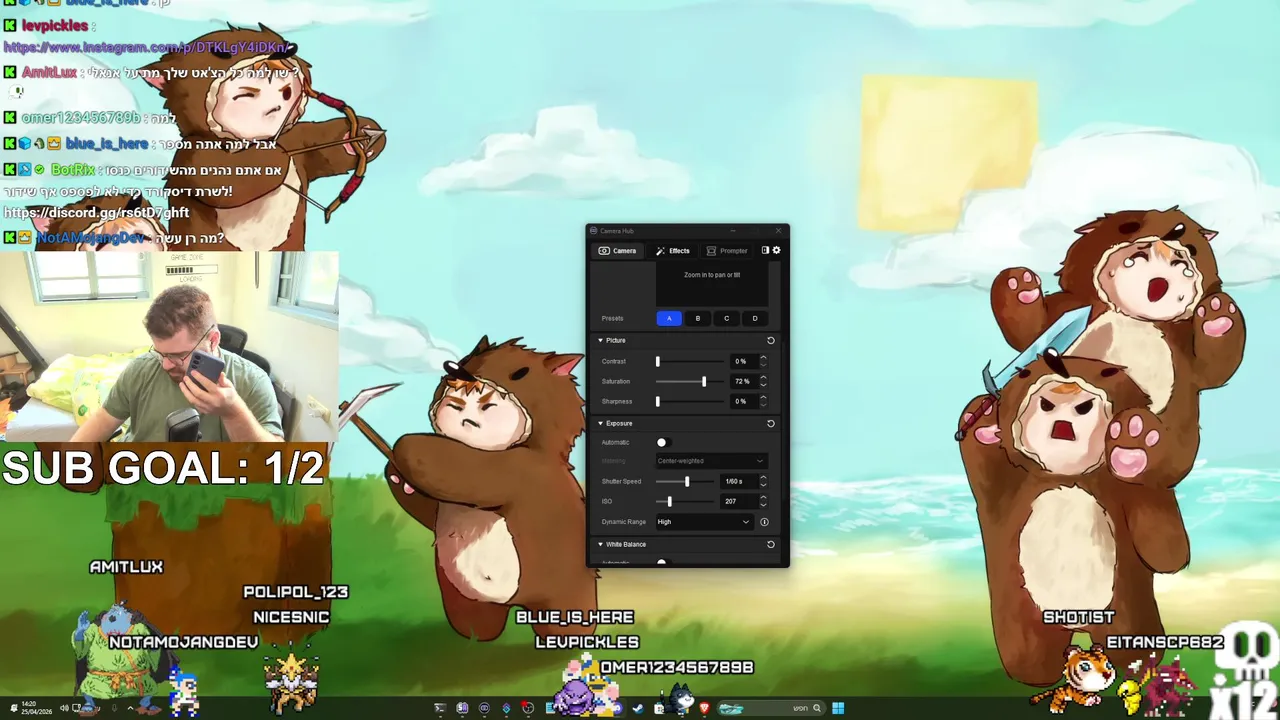The width and height of the screenshot is (1280, 720).
Task: Open the discord.gg invite link
Action: pyautogui.click(x=96, y=212)
